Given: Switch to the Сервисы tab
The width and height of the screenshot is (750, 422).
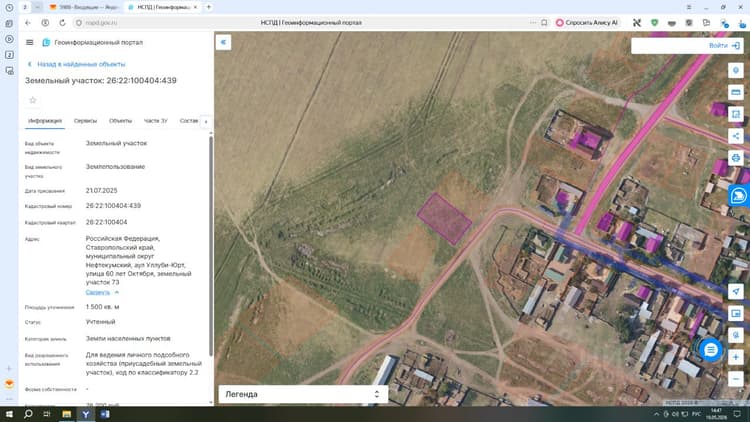Looking at the screenshot, I should [85, 121].
